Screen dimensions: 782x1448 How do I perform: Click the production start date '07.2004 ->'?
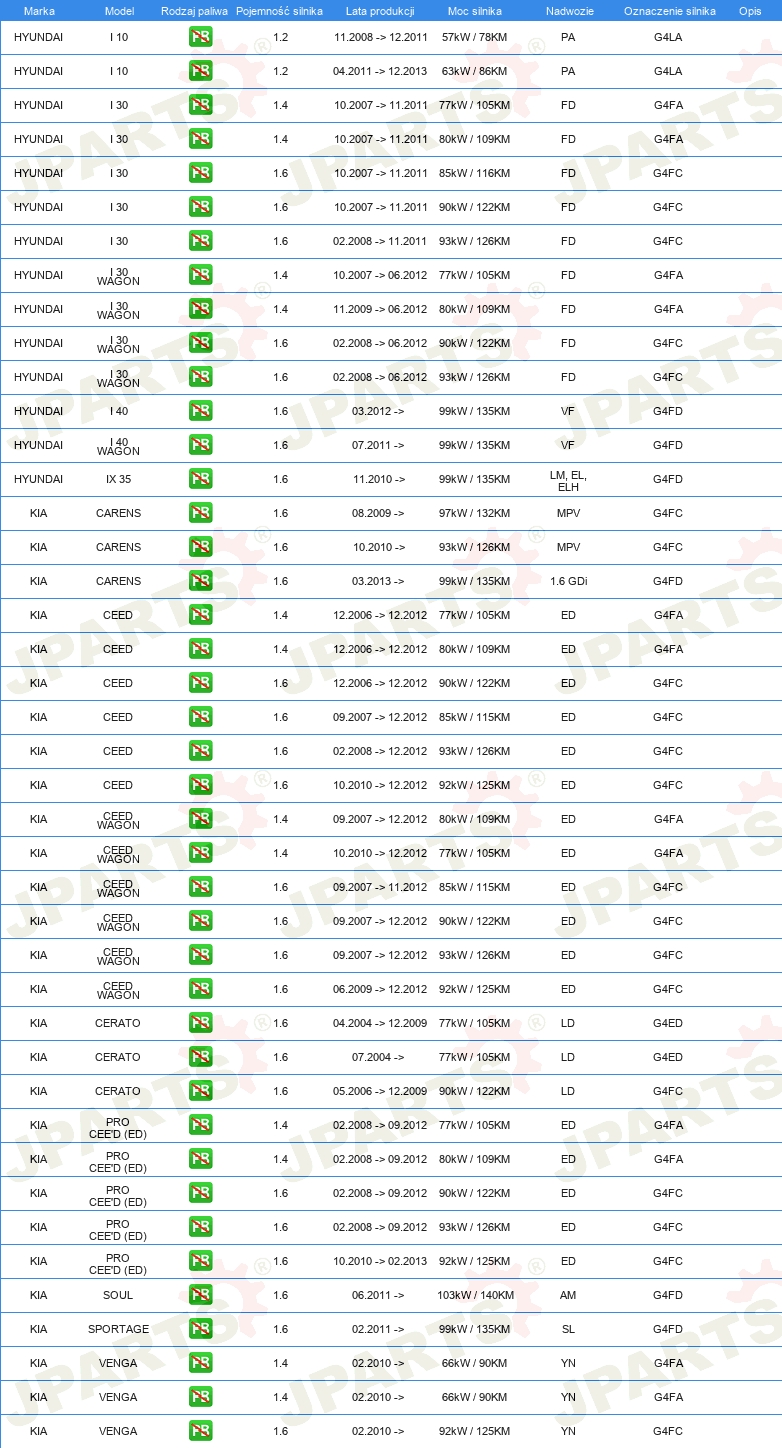pyautogui.click(x=378, y=1057)
